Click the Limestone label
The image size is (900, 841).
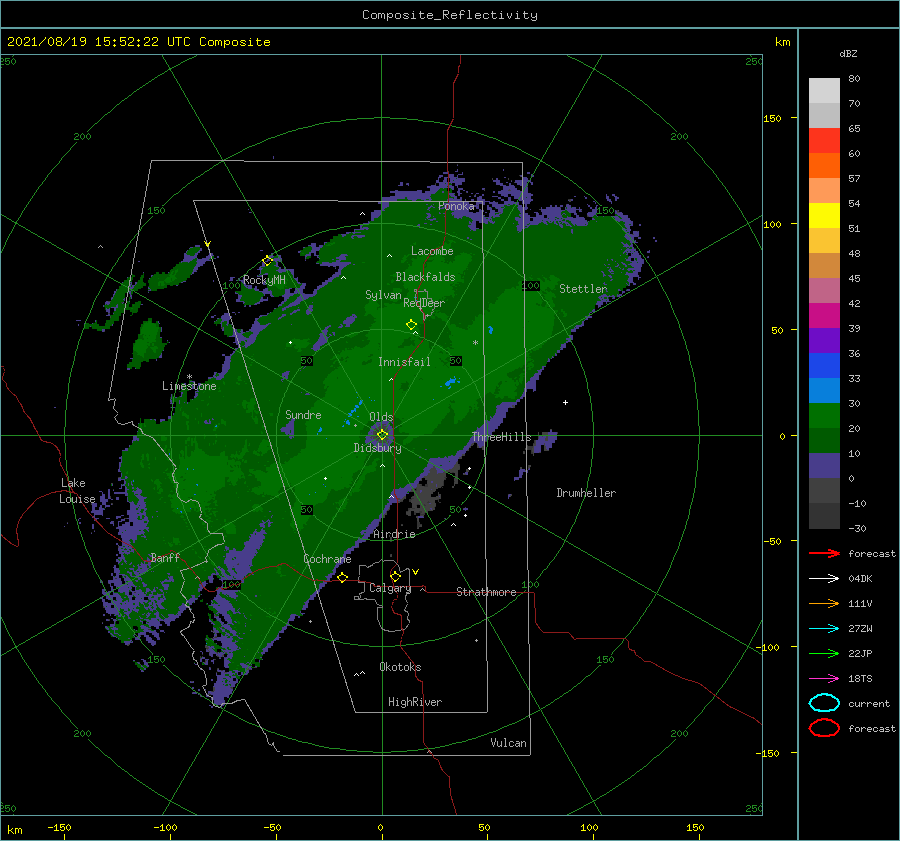[x=189, y=386]
